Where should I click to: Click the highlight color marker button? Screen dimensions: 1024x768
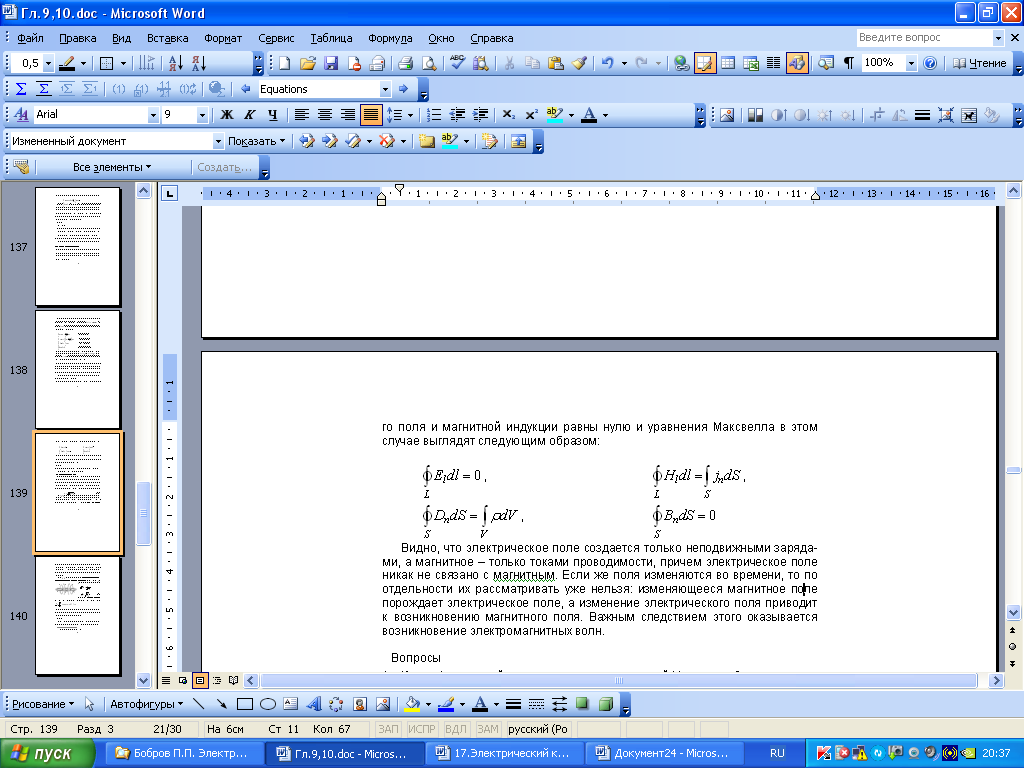[554, 115]
